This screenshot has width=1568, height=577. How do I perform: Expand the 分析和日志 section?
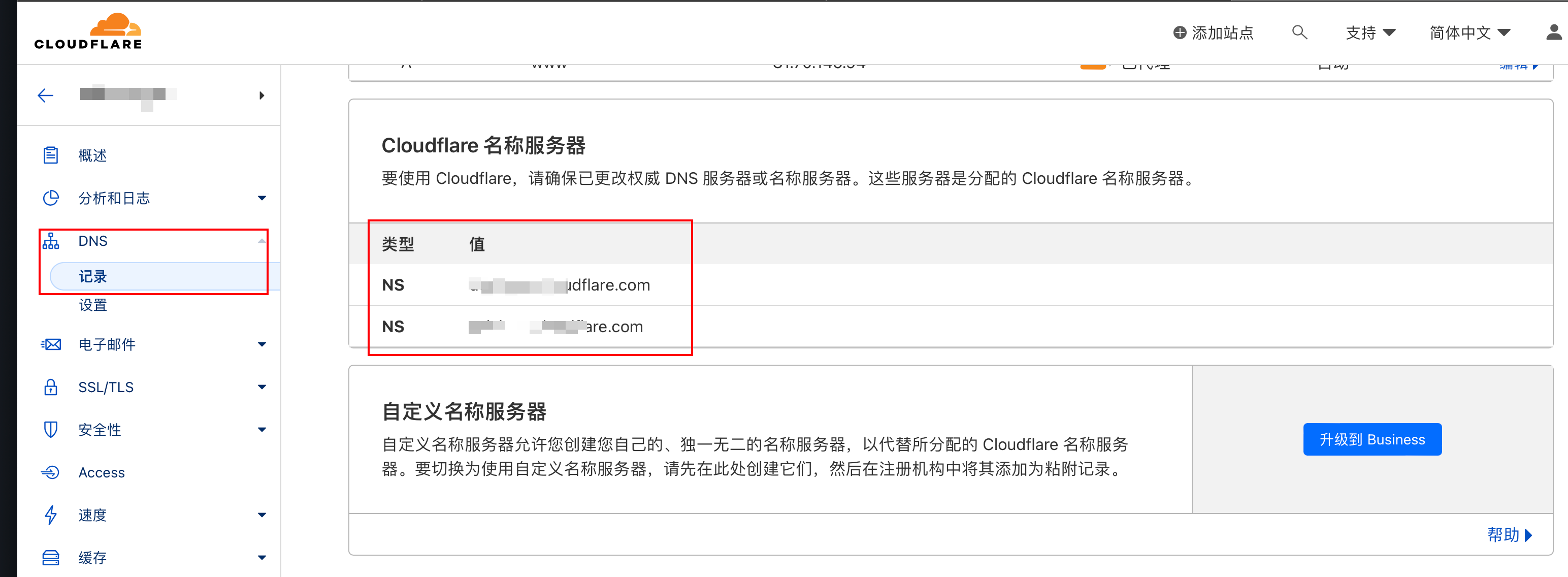pos(262,198)
